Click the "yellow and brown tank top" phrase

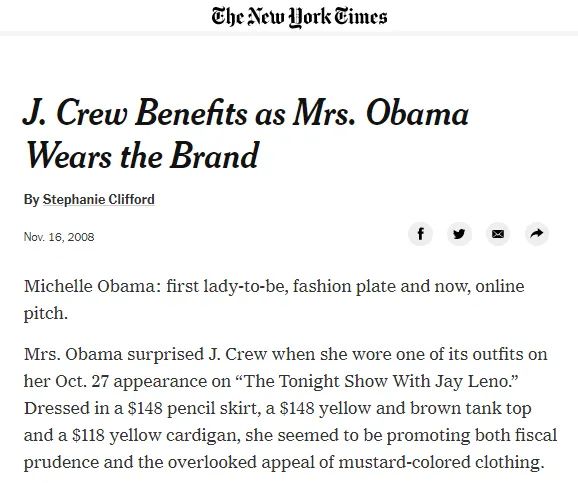click(425, 409)
